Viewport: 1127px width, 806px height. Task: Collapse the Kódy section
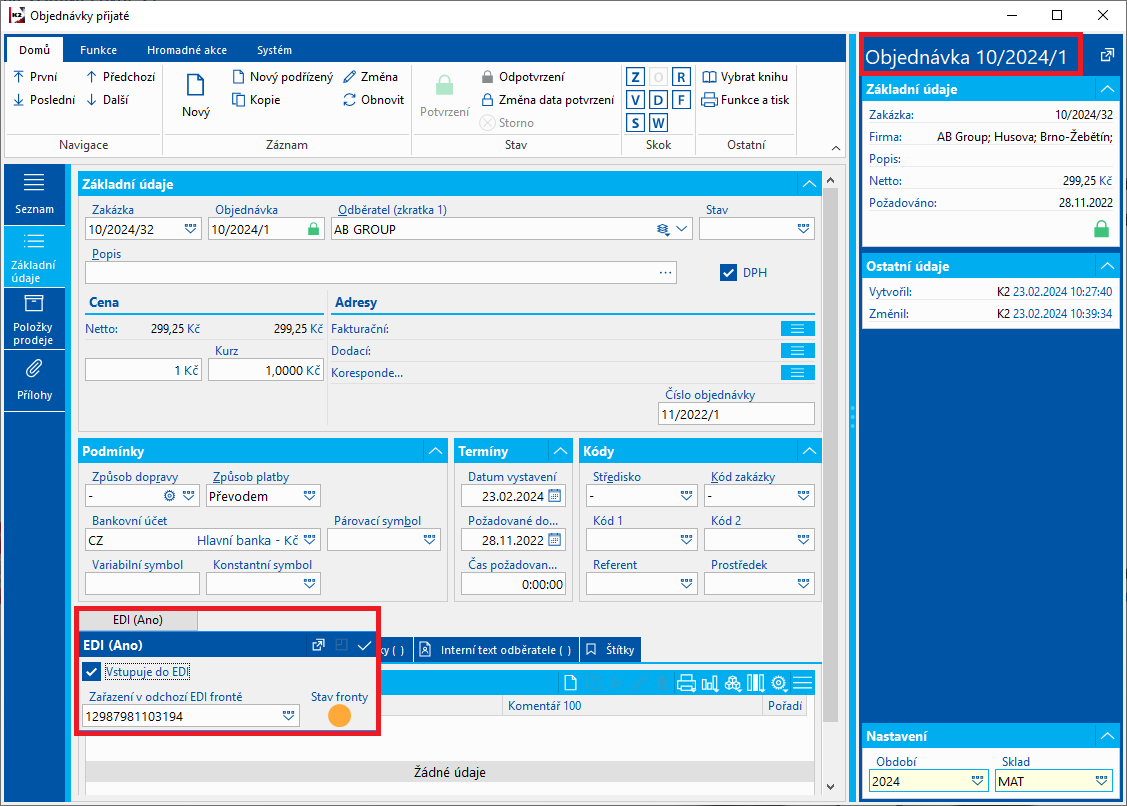[x=809, y=452]
